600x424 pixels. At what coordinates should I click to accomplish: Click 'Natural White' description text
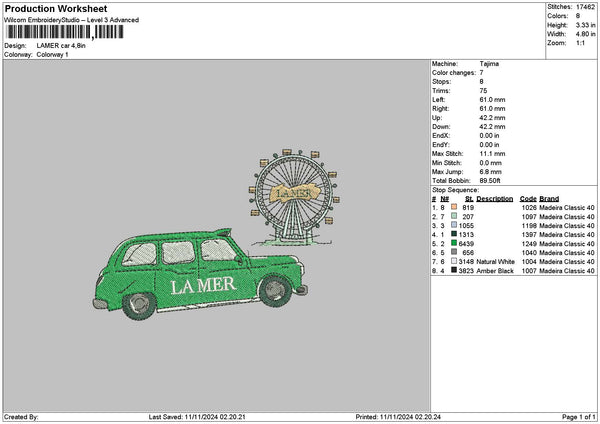coord(495,262)
